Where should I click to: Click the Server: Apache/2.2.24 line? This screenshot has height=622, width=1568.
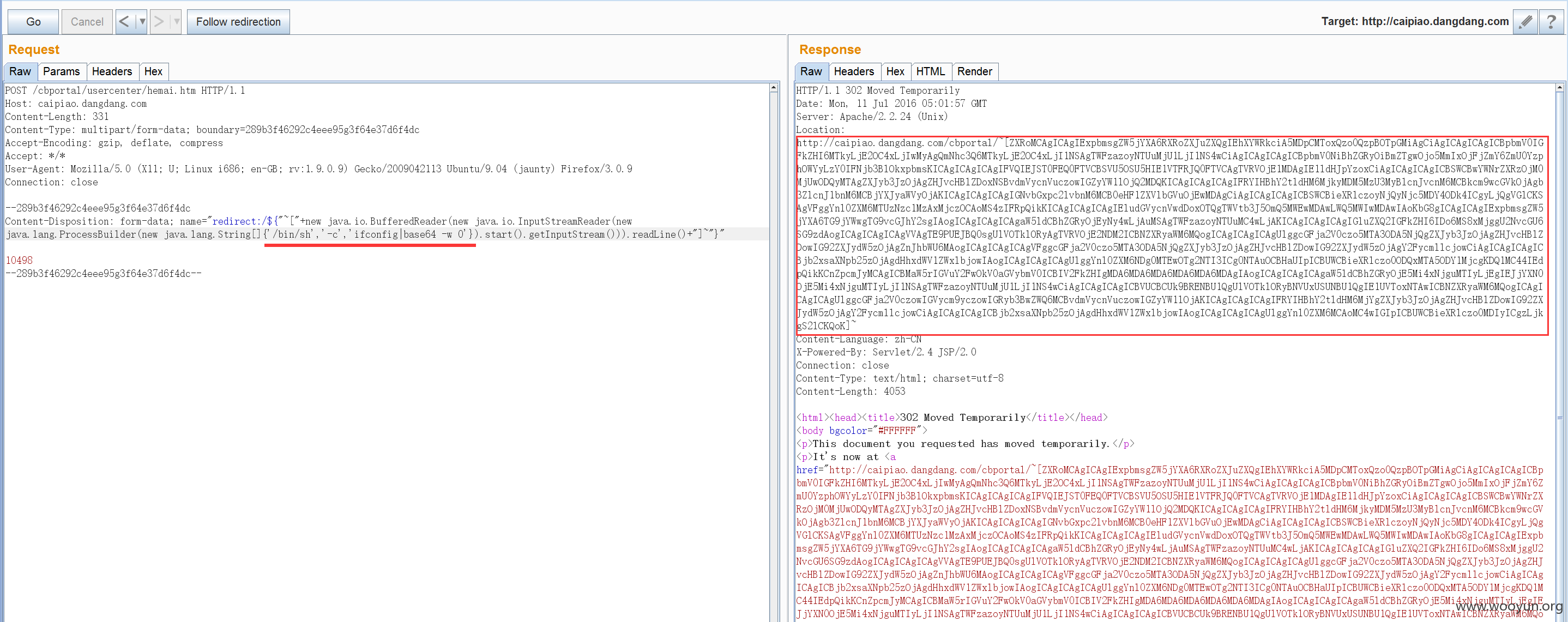coord(872,117)
